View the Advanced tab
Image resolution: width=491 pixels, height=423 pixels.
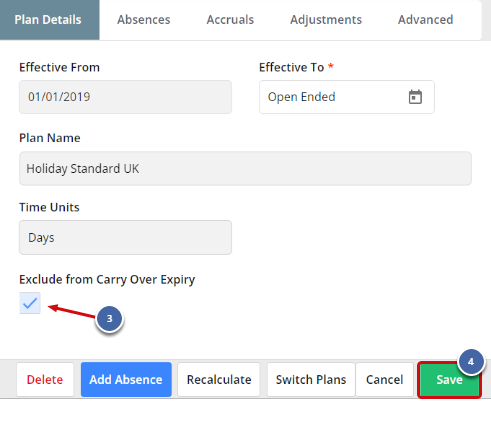click(426, 20)
